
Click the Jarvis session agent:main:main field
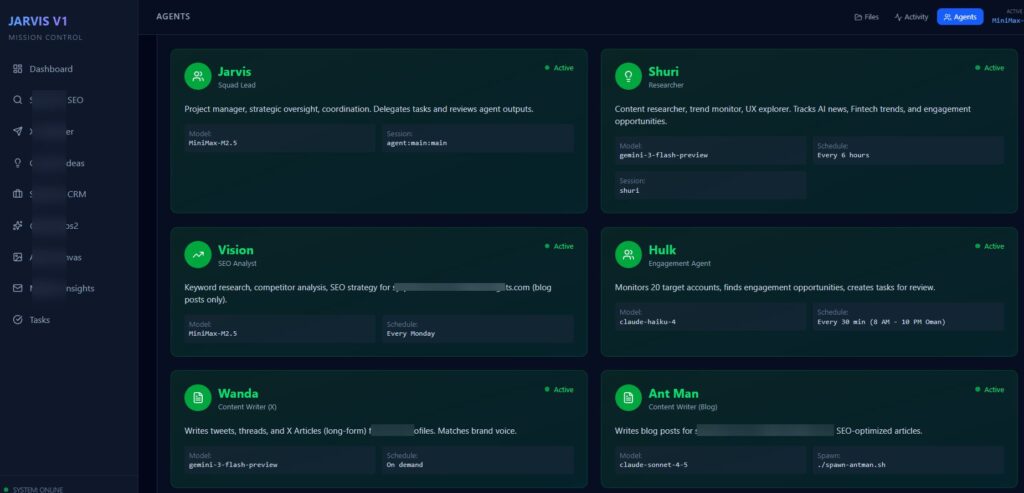tap(478, 139)
